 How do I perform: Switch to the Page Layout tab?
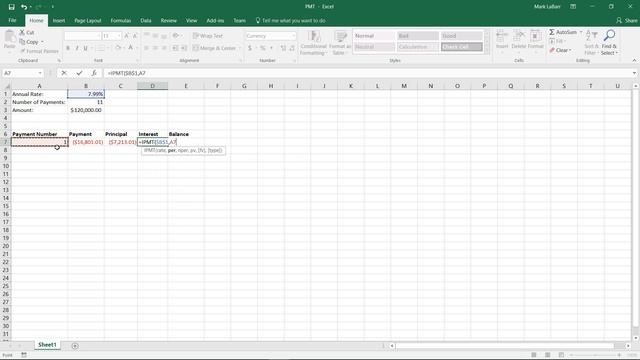point(88,20)
